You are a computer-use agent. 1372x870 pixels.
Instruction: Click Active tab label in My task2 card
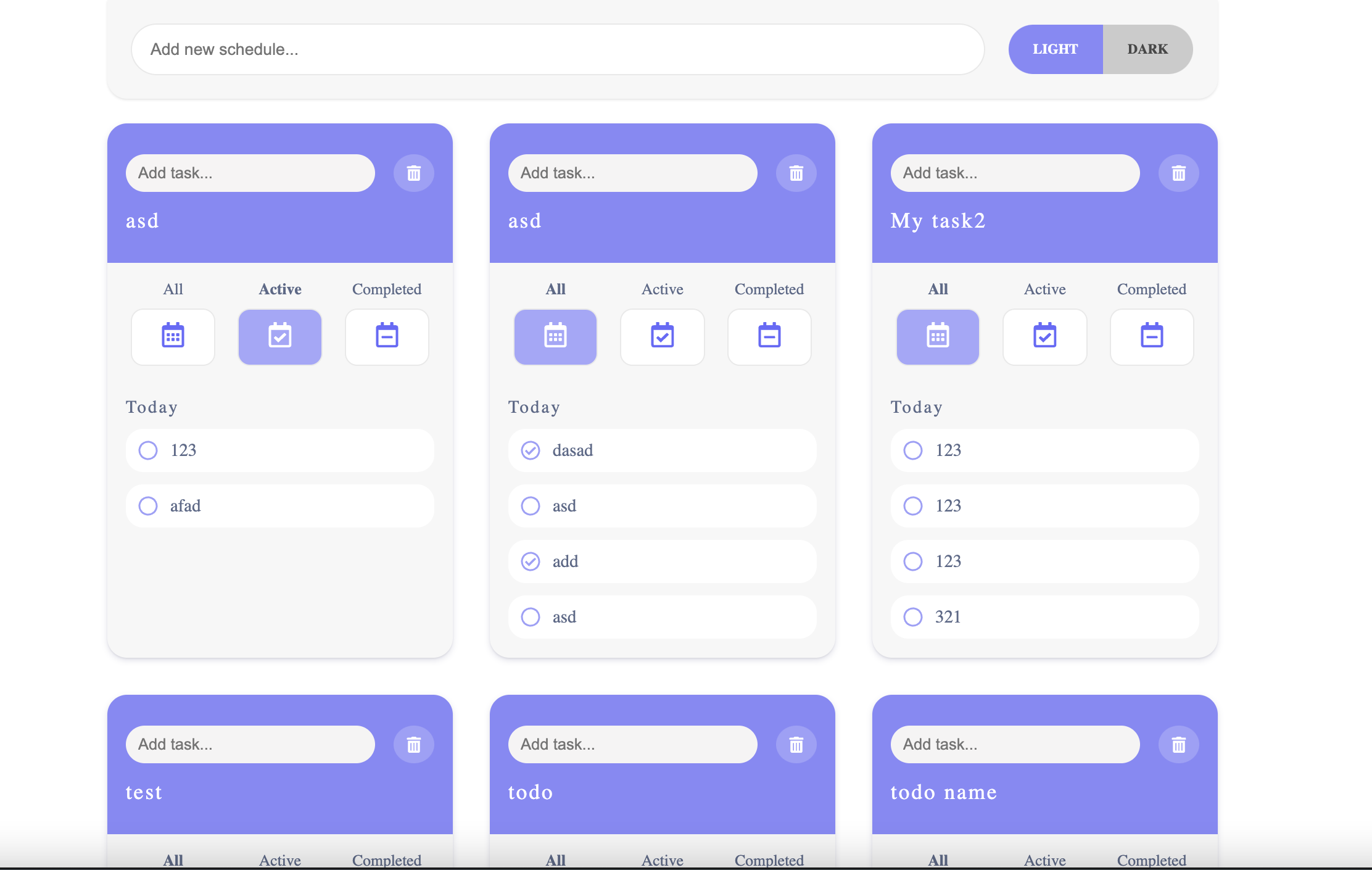tap(1044, 289)
